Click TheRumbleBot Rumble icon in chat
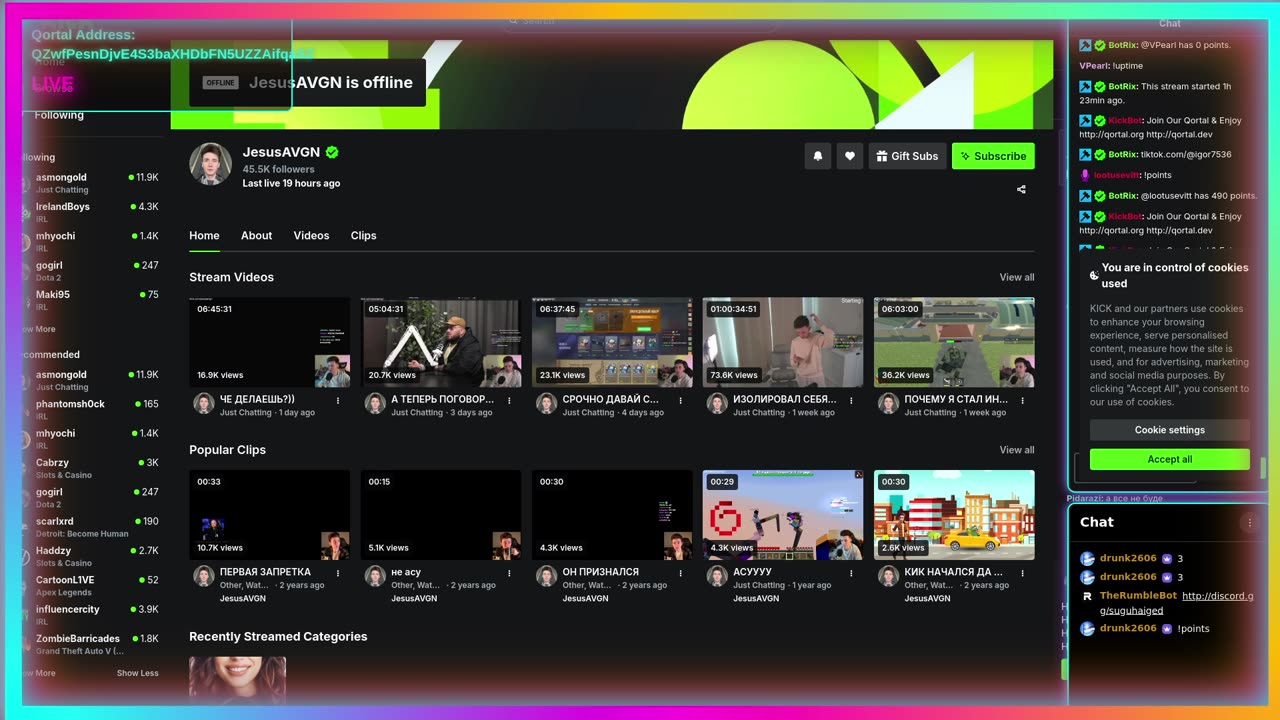The width and height of the screenshot is (1280, 720). pos(1088,596)
